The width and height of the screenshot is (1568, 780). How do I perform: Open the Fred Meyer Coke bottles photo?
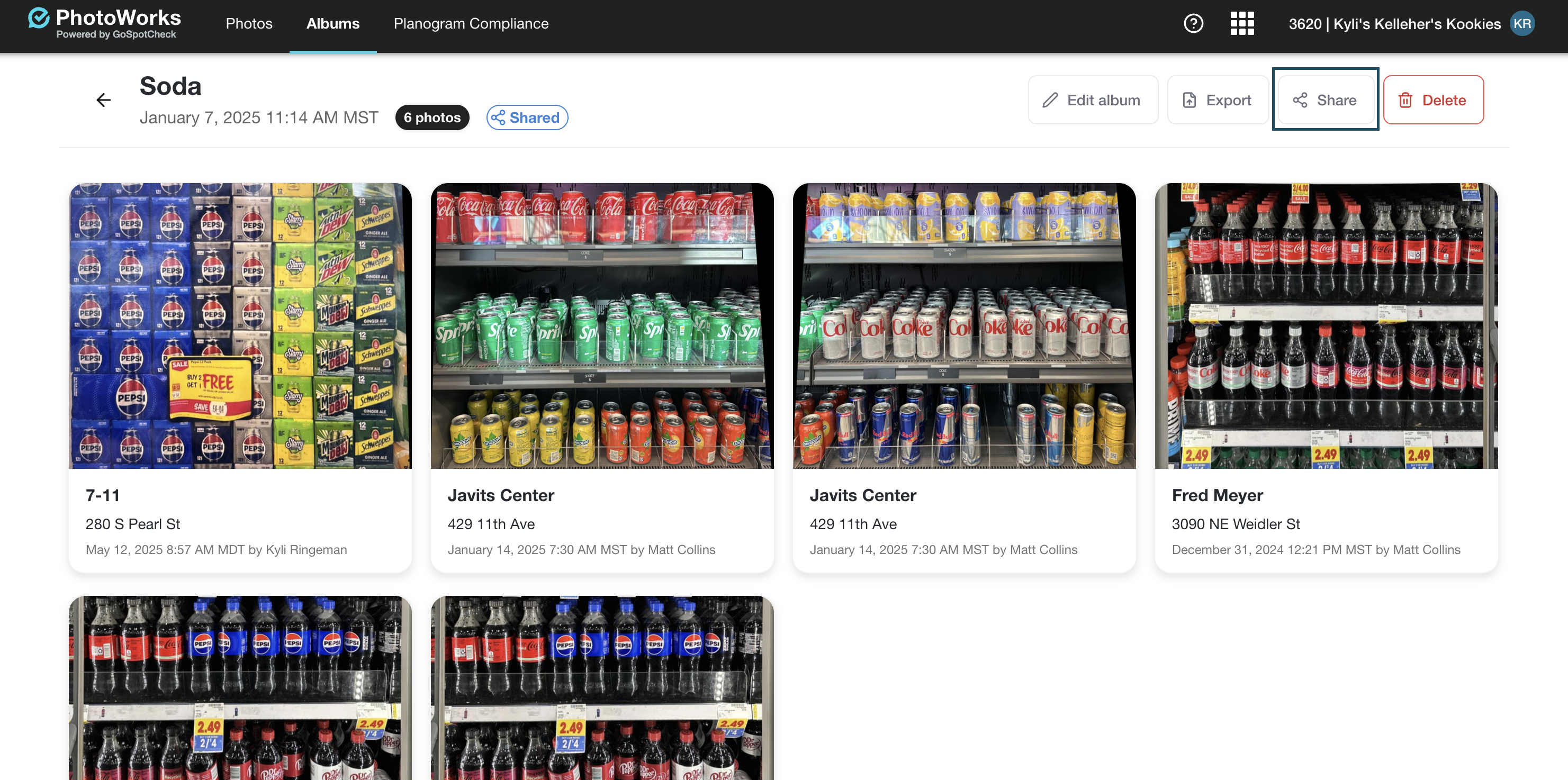click(1327, 326)
